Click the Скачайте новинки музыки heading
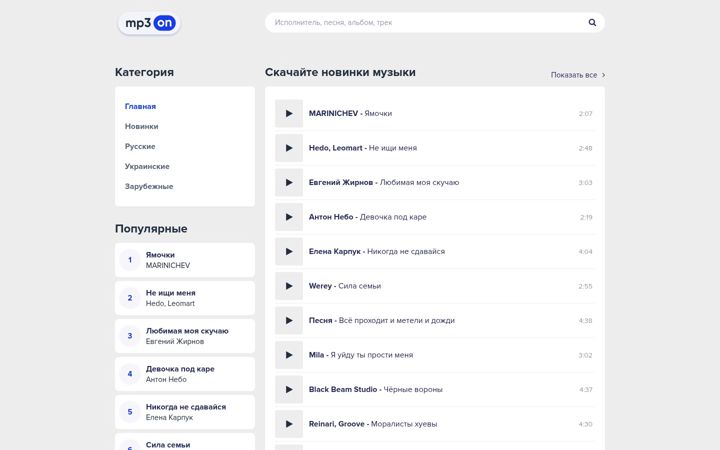This screenshot has height=450, width=720. pyautogui.click(x=340, y=72)
